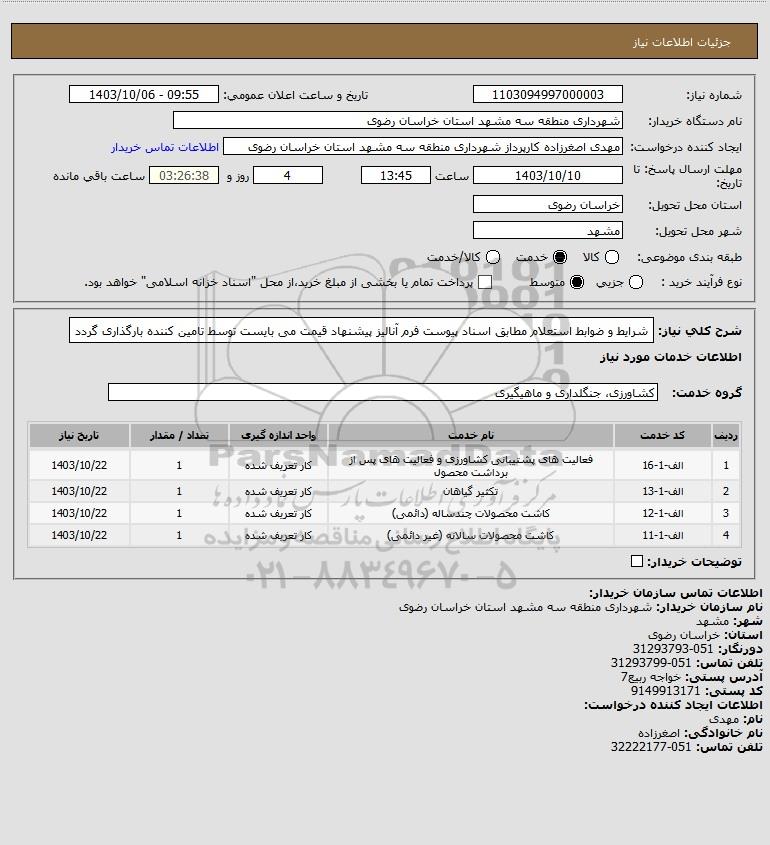Click the buyer organization name field
Image resolution: width=770 pixels, height=845 pixels.
coord(398,120)
